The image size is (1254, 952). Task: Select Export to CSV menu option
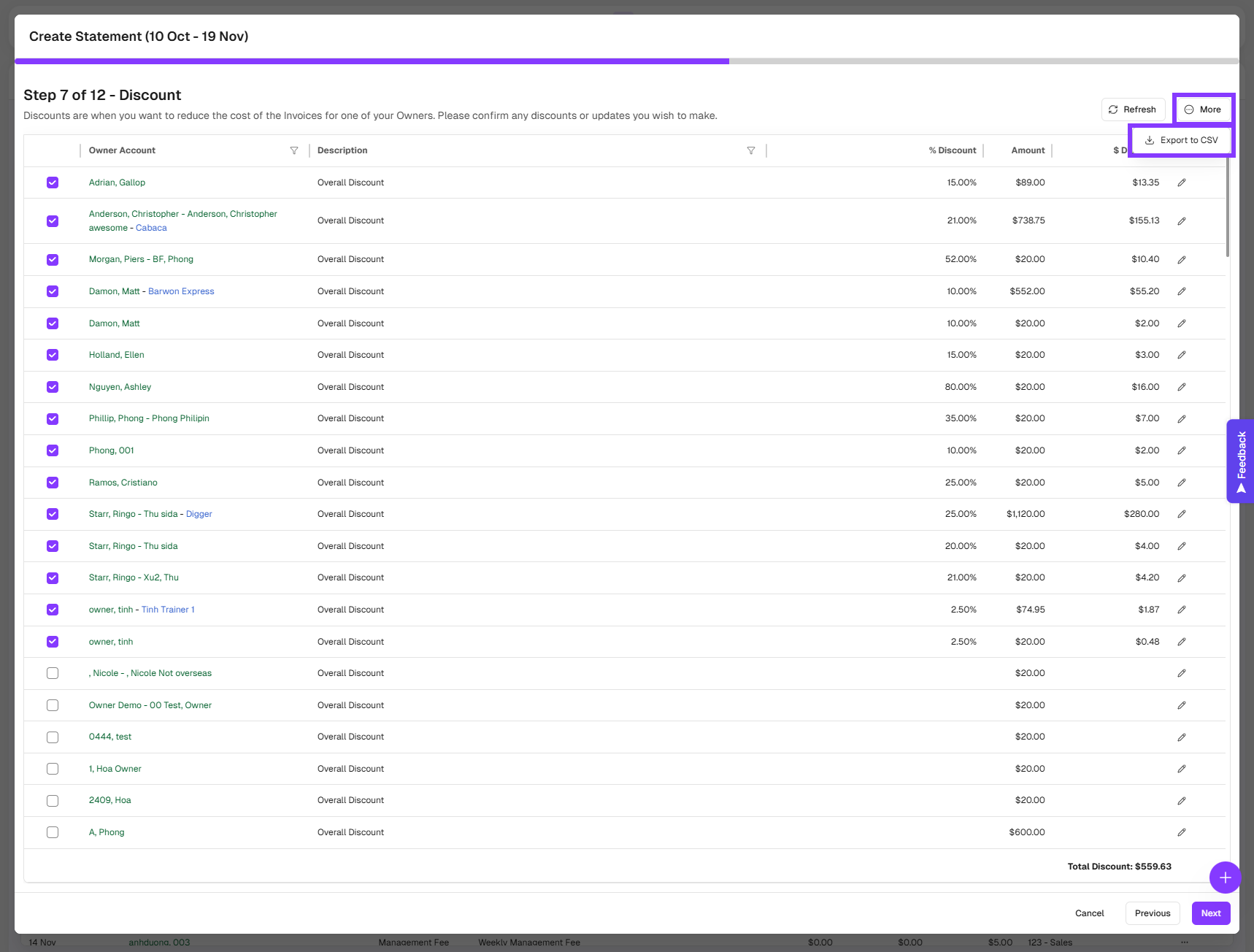pos(1181,140)
